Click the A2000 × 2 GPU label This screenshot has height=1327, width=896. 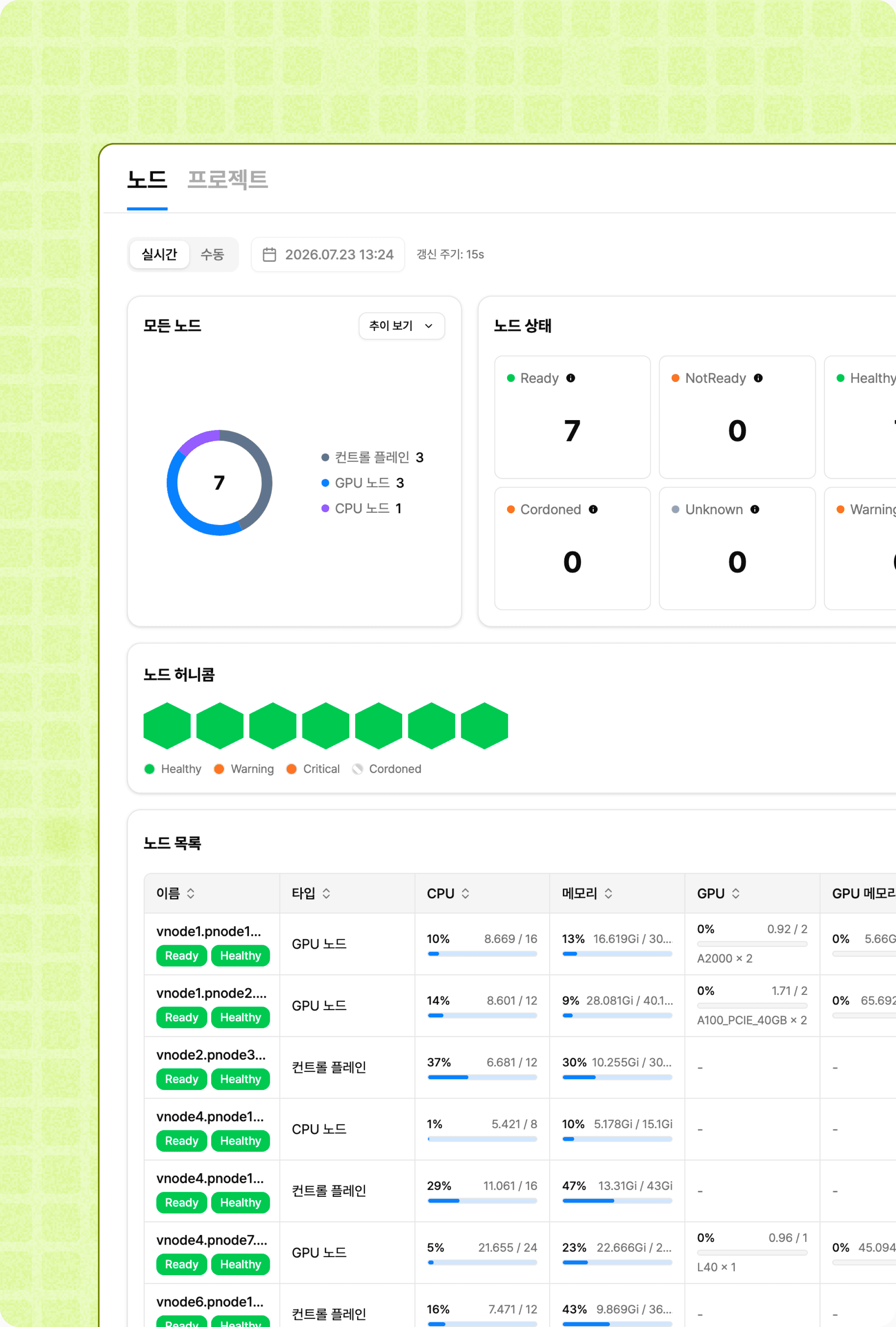[724, 958]
